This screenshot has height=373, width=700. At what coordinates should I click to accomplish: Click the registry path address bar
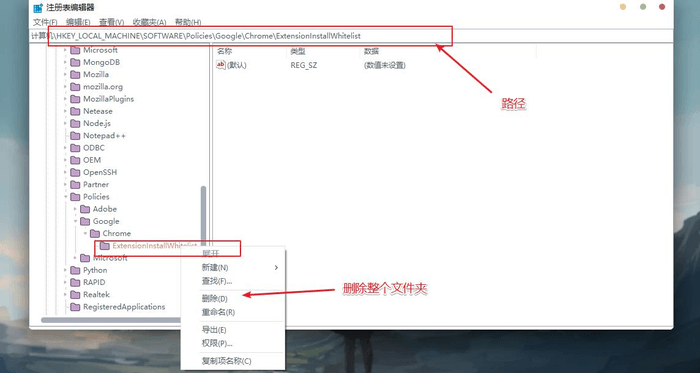coord(250,36)
